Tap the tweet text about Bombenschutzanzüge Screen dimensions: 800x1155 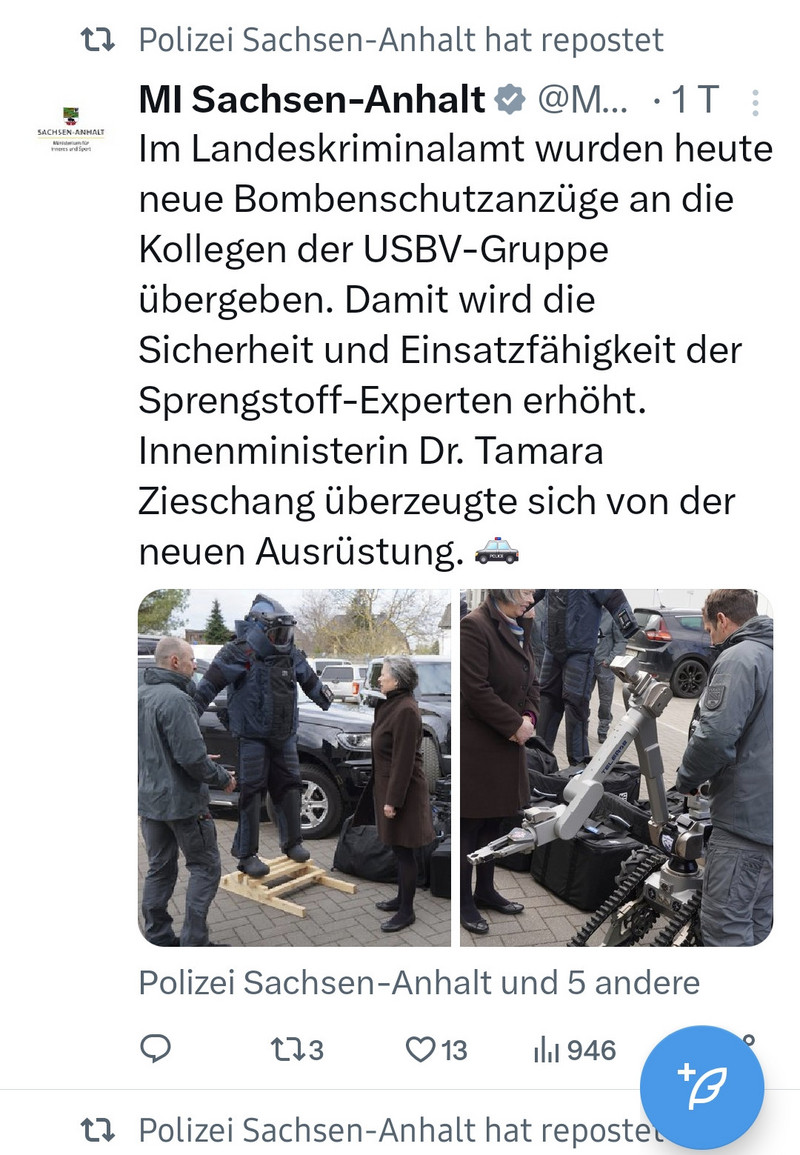click(x=455, y=350)
